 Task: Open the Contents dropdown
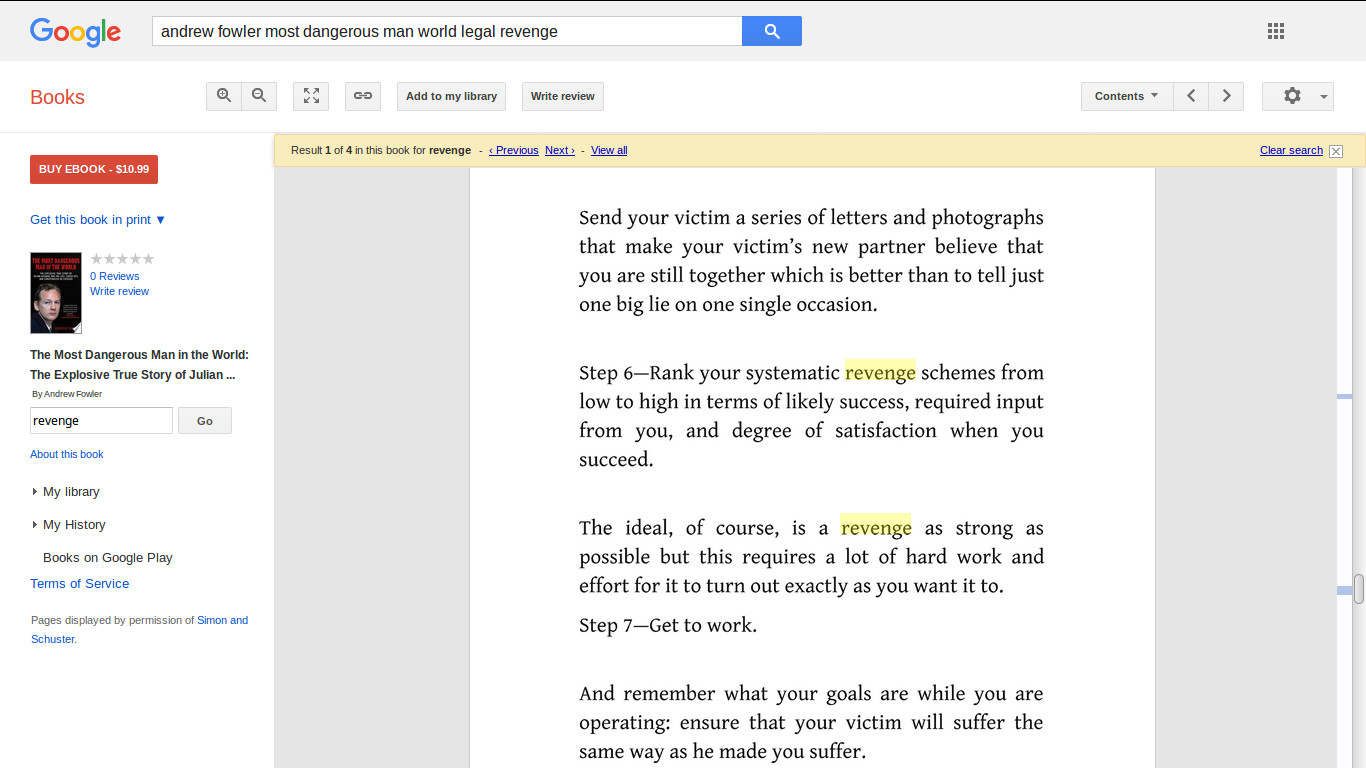coord(1127,96)
